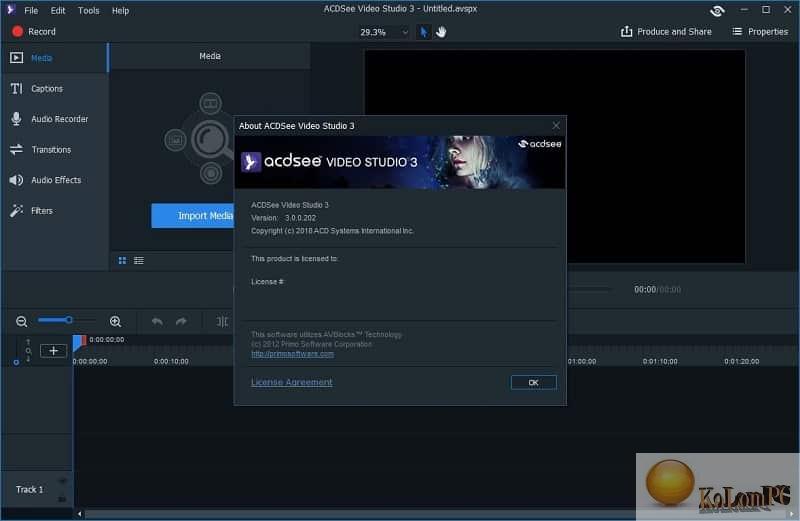
Task: Select the Media tab header
Action: [x=210, y=56]
